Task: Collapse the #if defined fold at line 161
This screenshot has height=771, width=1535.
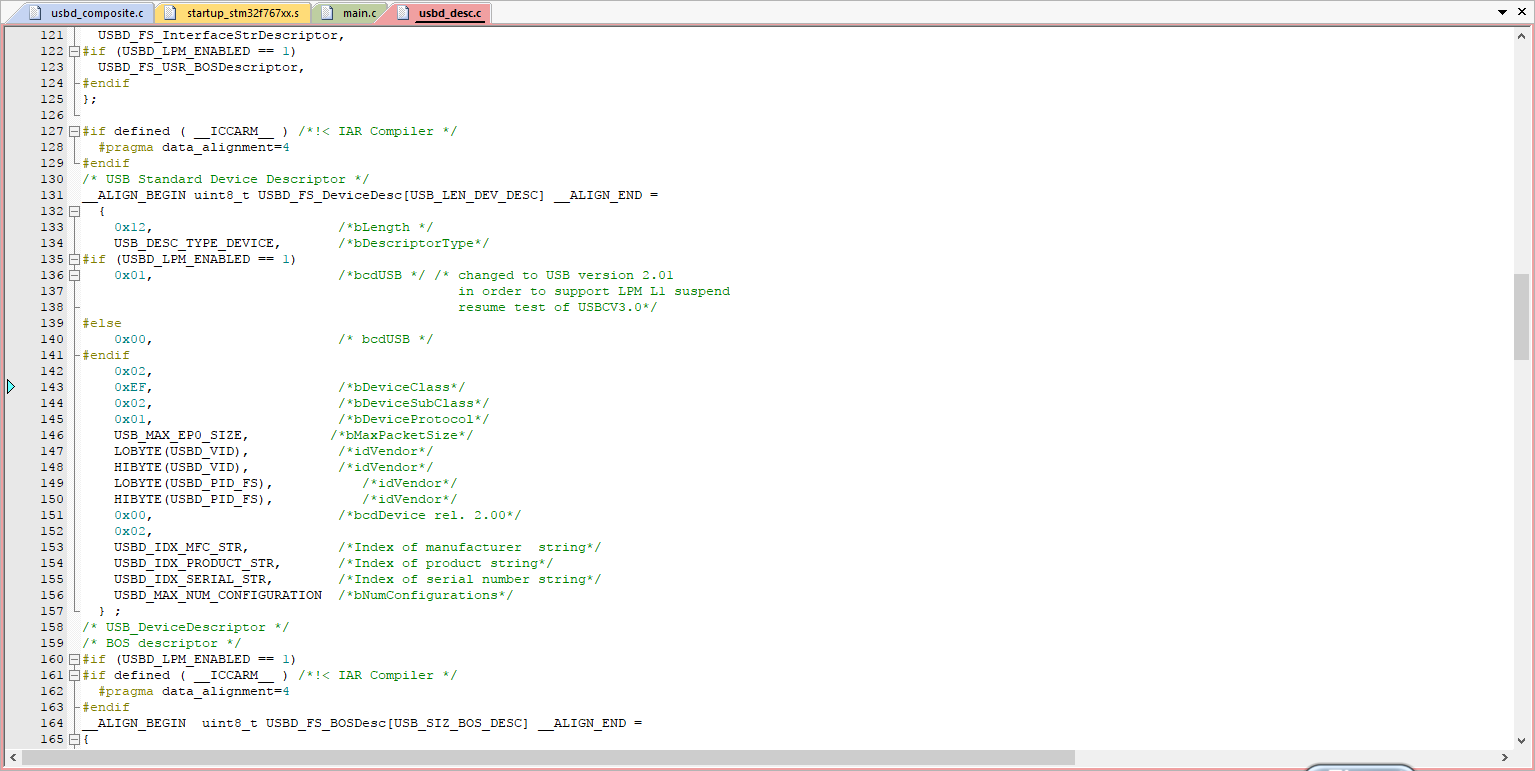Action: 74,675
